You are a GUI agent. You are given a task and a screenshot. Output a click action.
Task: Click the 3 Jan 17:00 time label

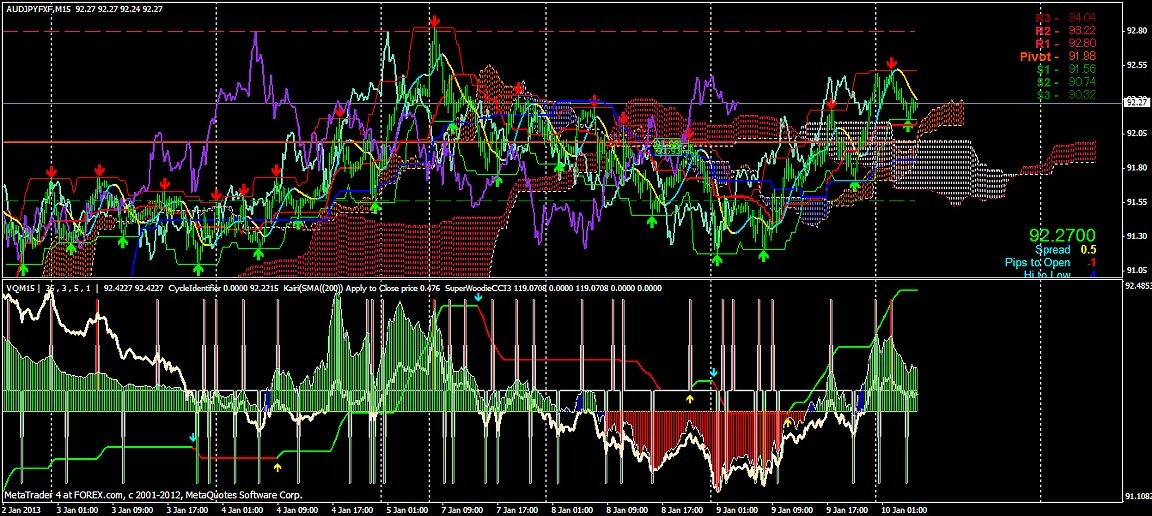click(186, 509)
